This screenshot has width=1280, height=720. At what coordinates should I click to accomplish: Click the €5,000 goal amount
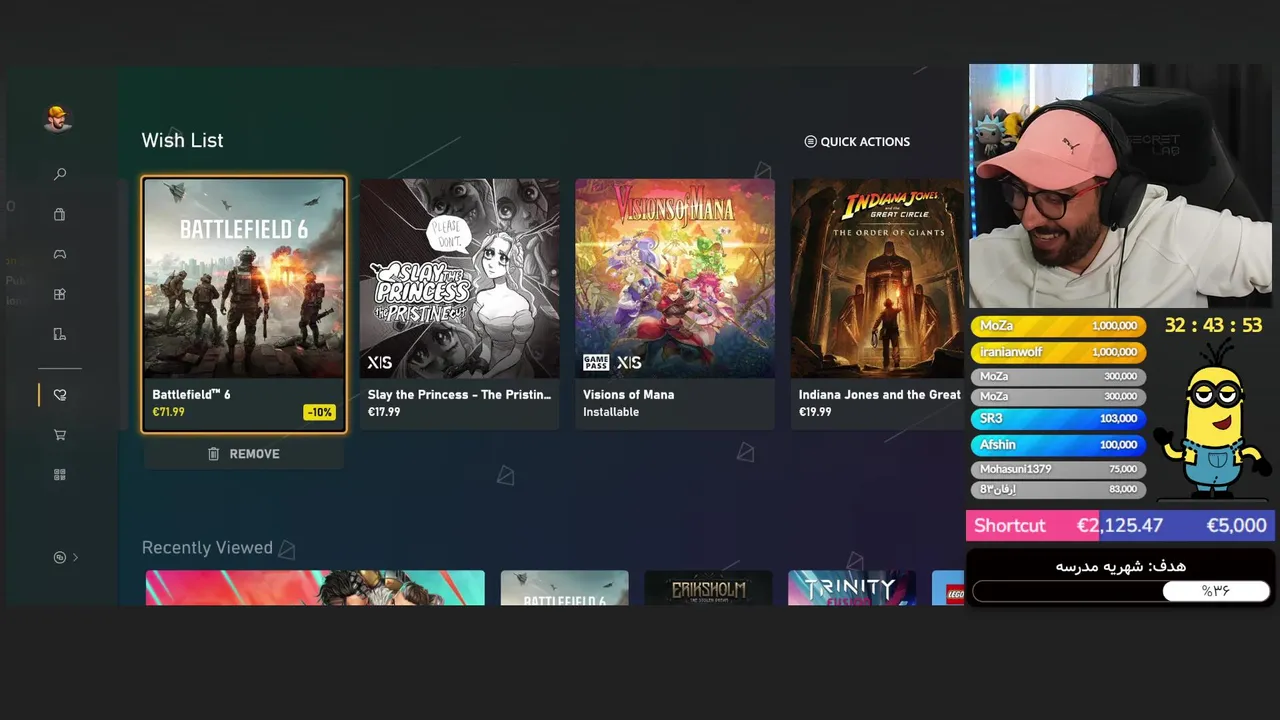pyautogui.click(x=1236, y=526)
